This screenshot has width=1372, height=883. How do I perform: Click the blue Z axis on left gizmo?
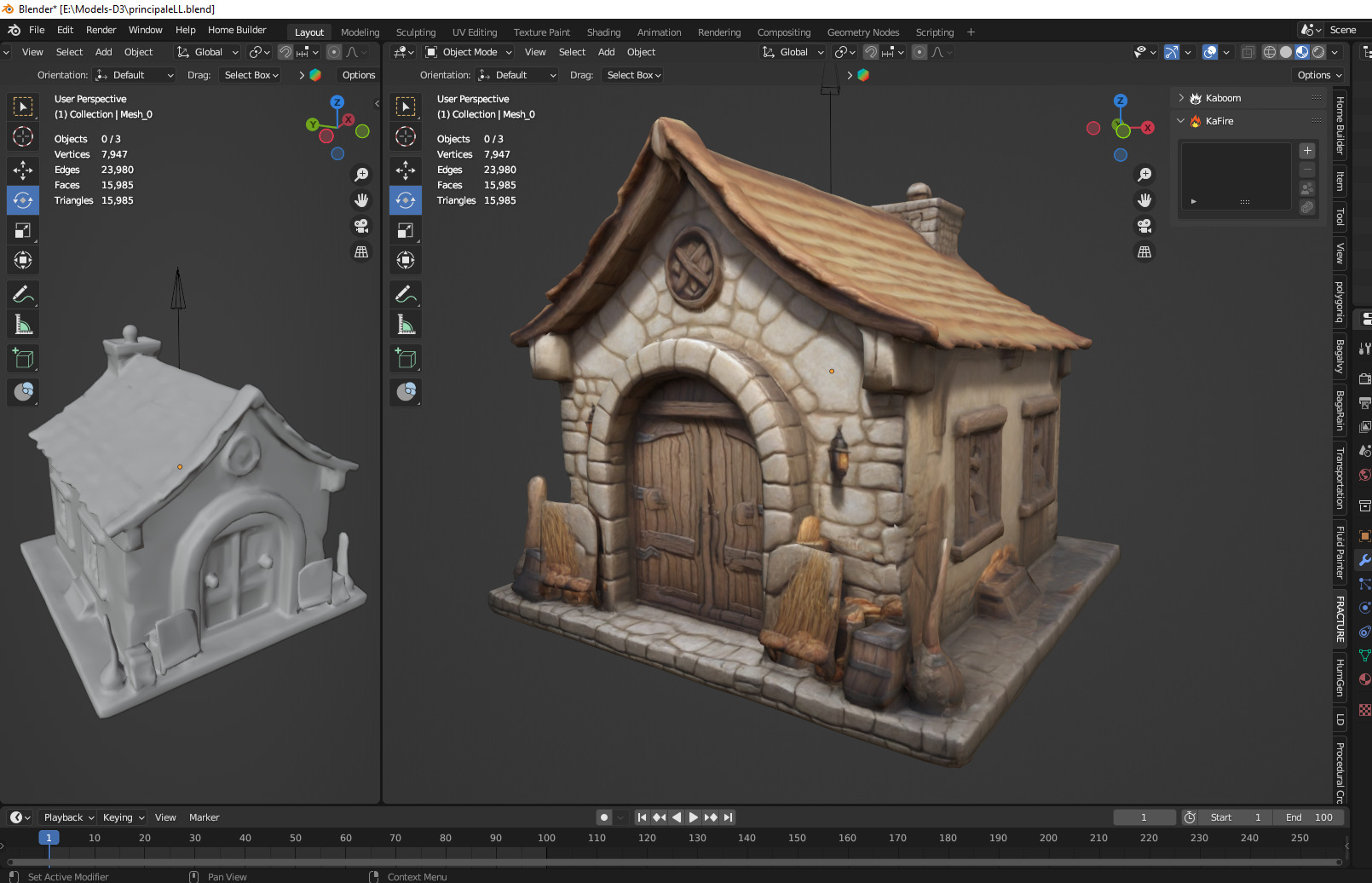[337, 101]
